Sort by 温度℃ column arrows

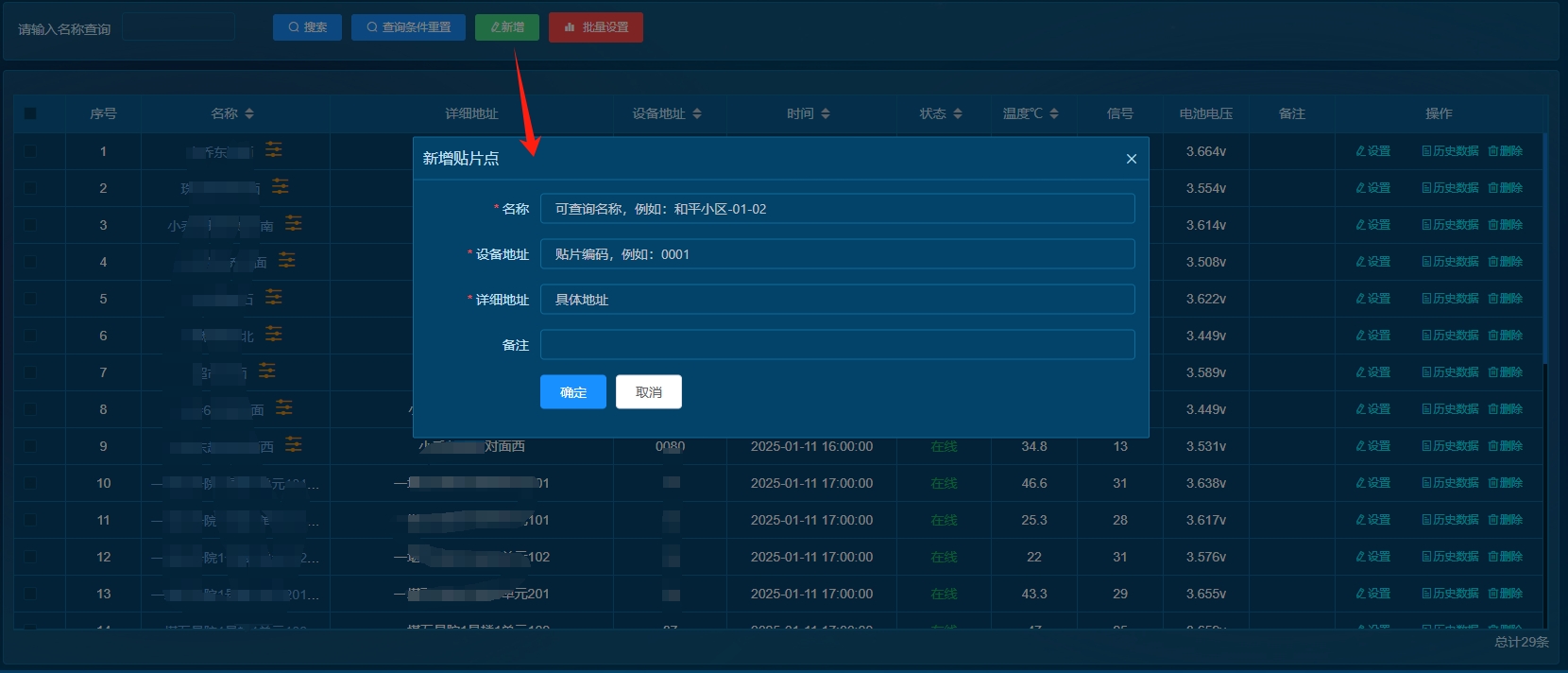coord(1054,113)
